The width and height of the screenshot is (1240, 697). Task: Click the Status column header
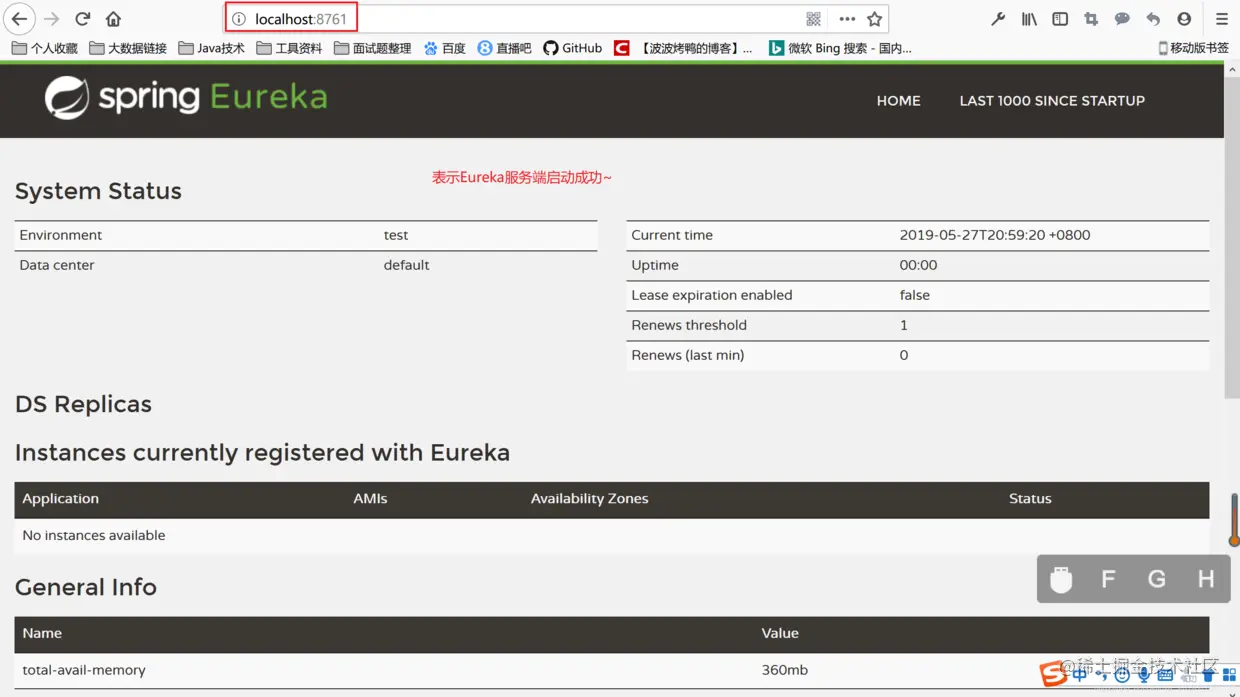[1030, 498]
